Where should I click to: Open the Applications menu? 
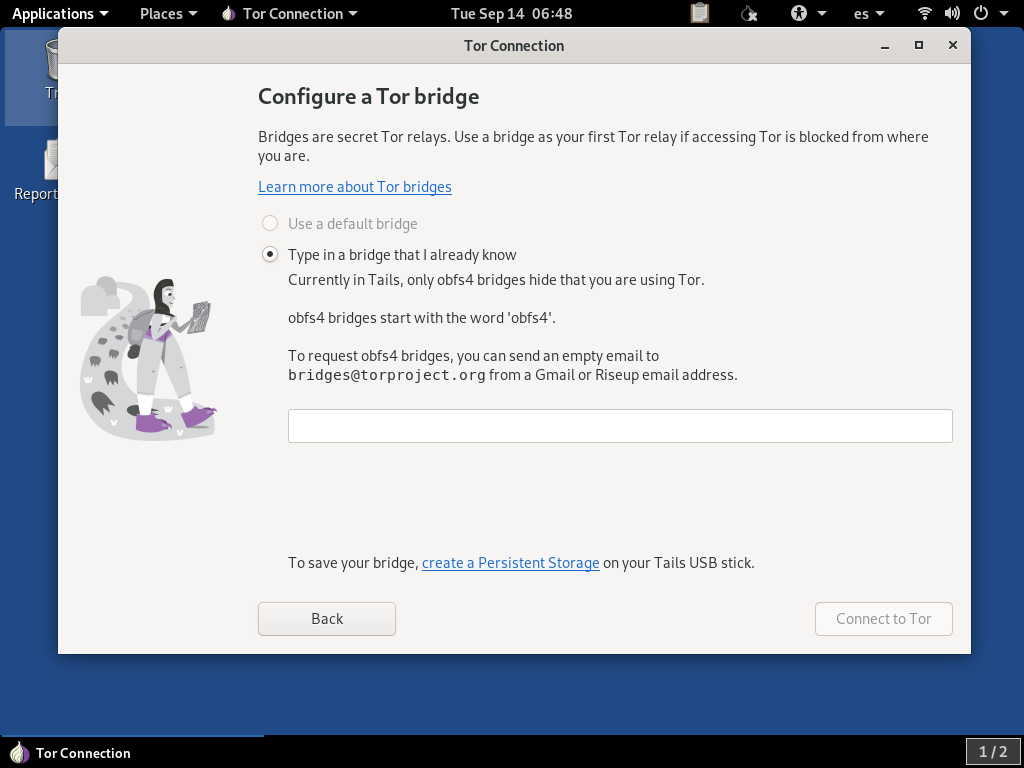[x=60, y=14]
